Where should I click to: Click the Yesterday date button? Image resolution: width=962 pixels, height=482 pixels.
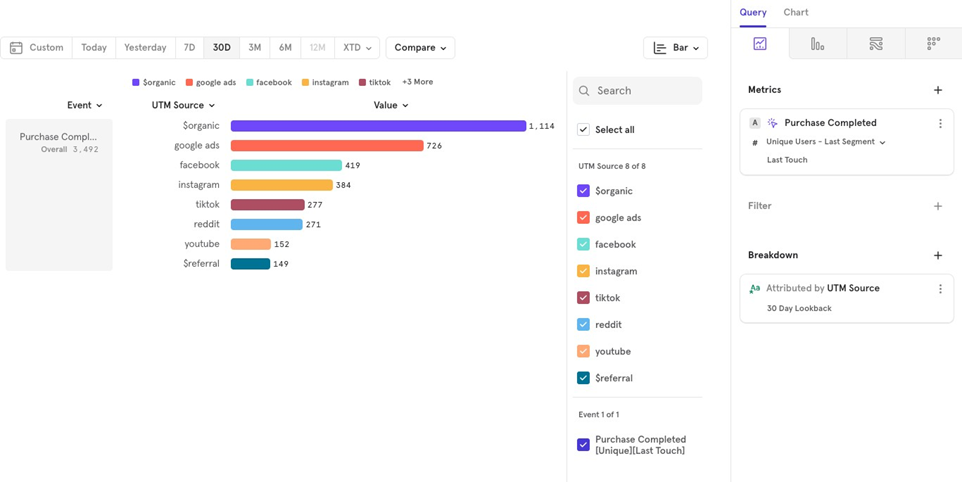145,48
